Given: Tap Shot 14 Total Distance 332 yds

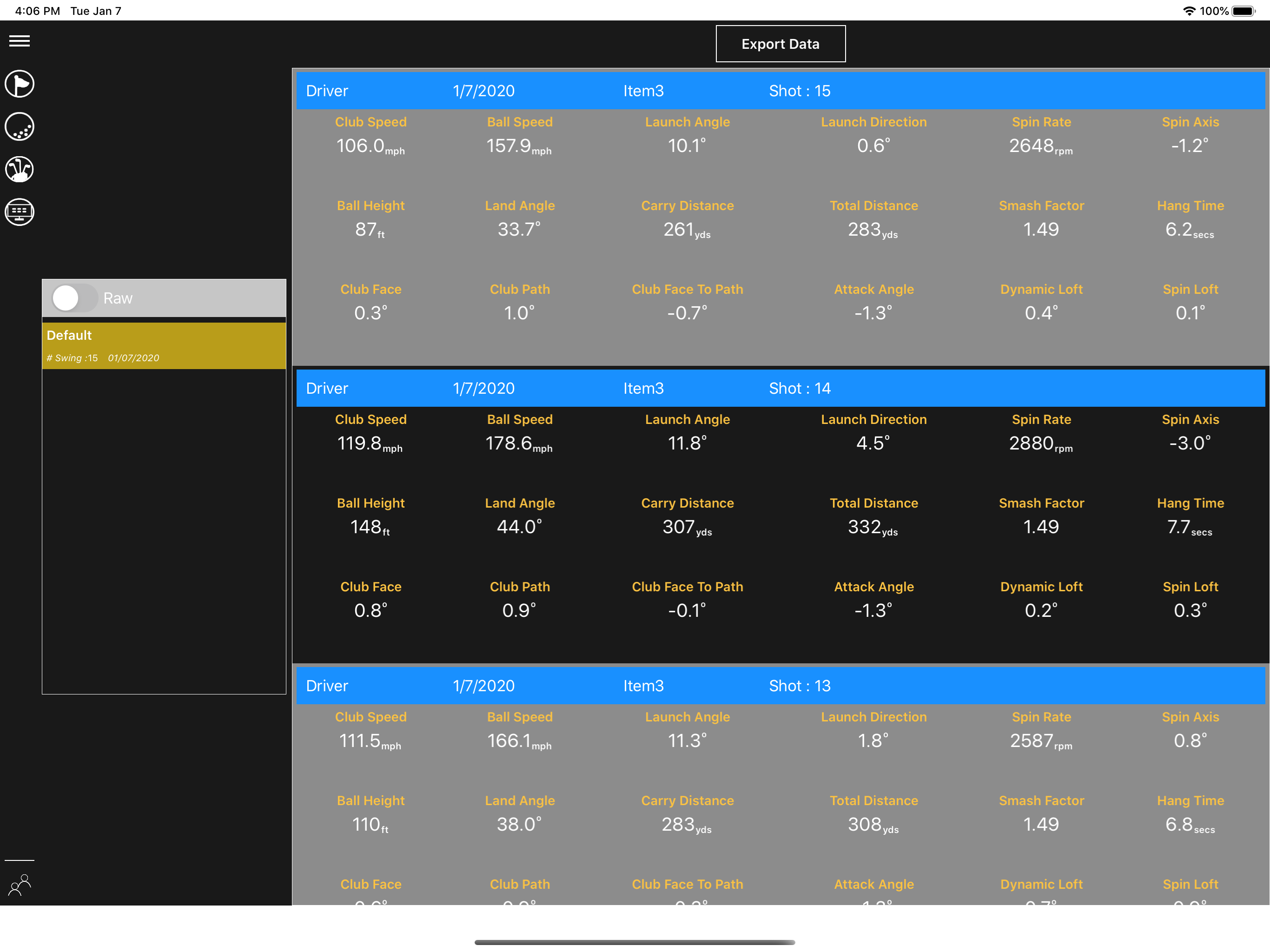Looking at the screenshot, I should (873, 527).
